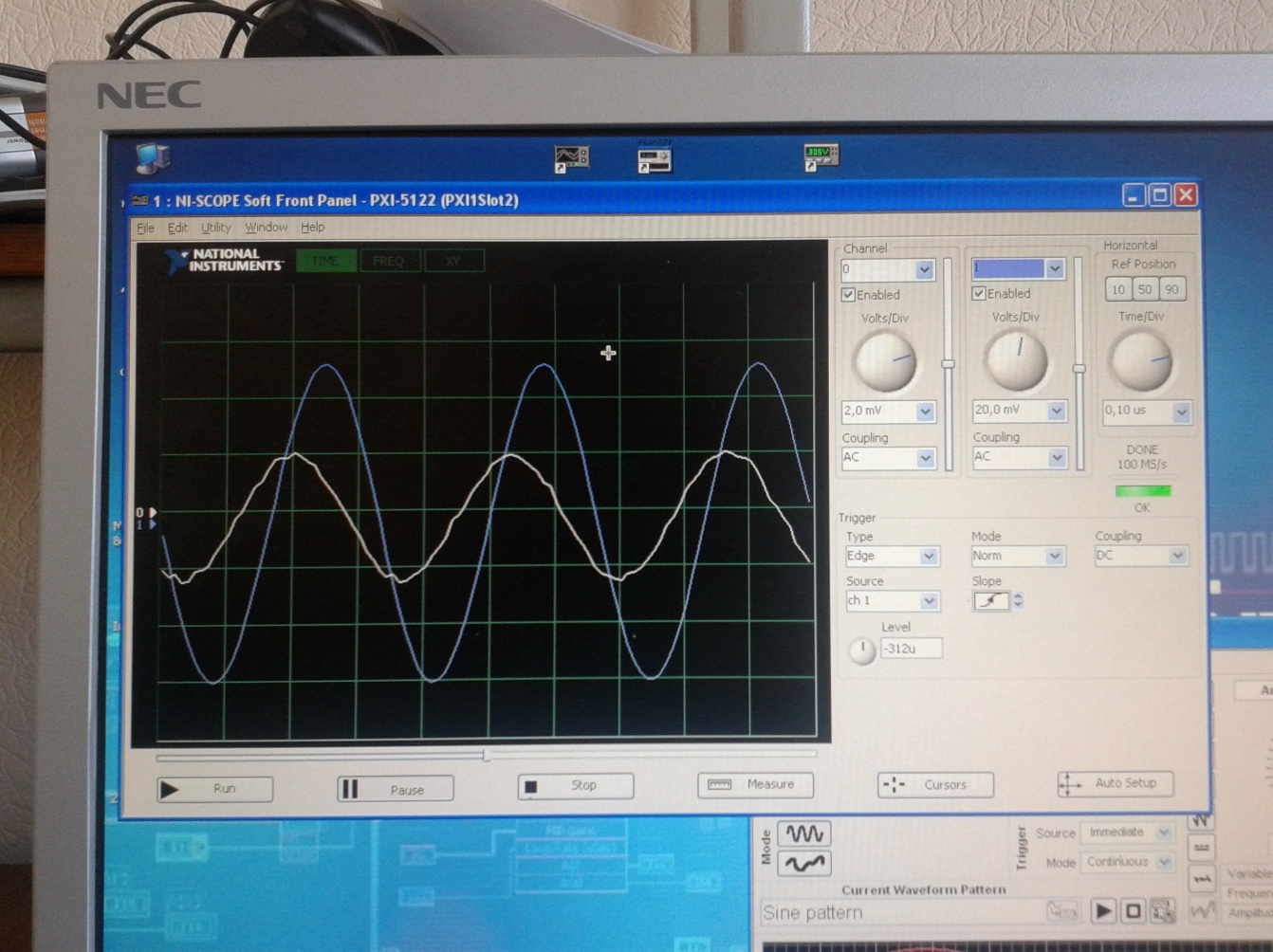The image size is (1273, 952).
Task: Click the channel 0 marker beside the graph
Action: (x=144, y=512)
